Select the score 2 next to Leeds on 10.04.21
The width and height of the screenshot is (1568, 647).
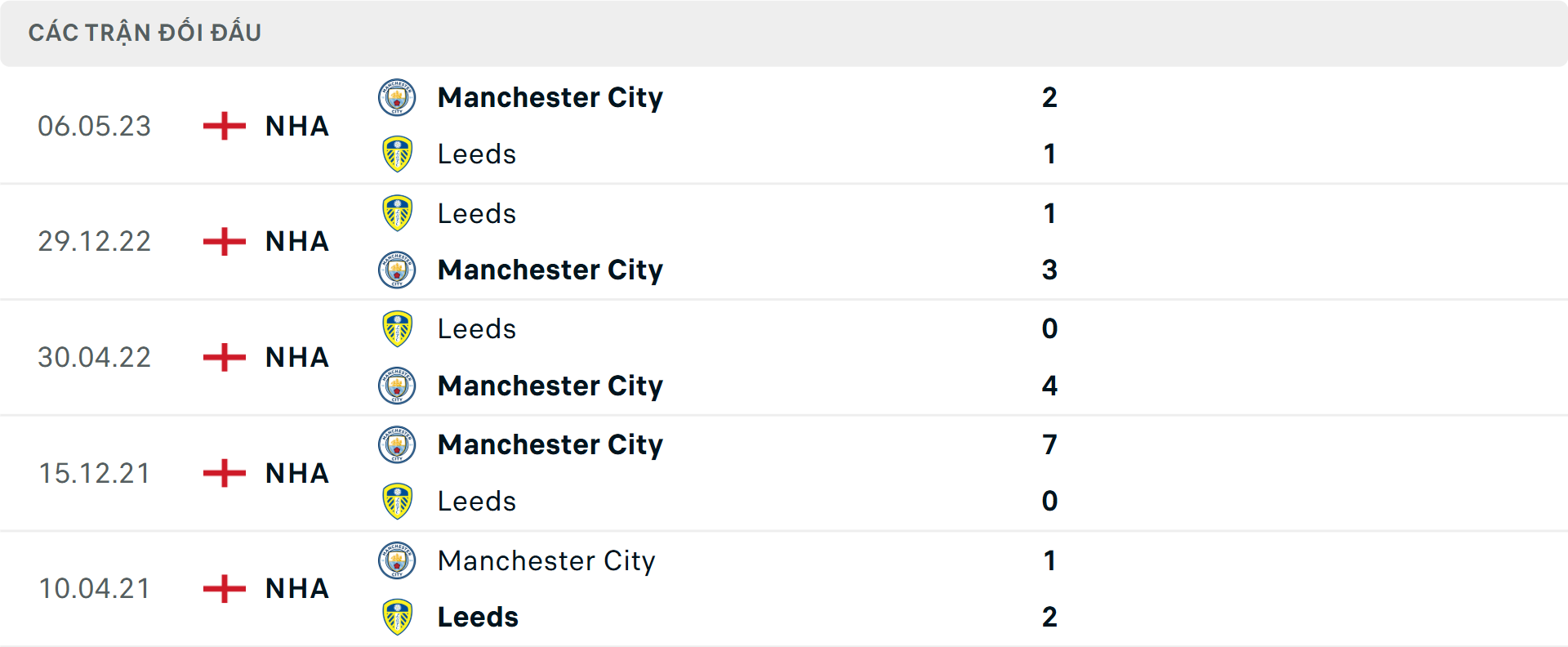[1051, 617]
